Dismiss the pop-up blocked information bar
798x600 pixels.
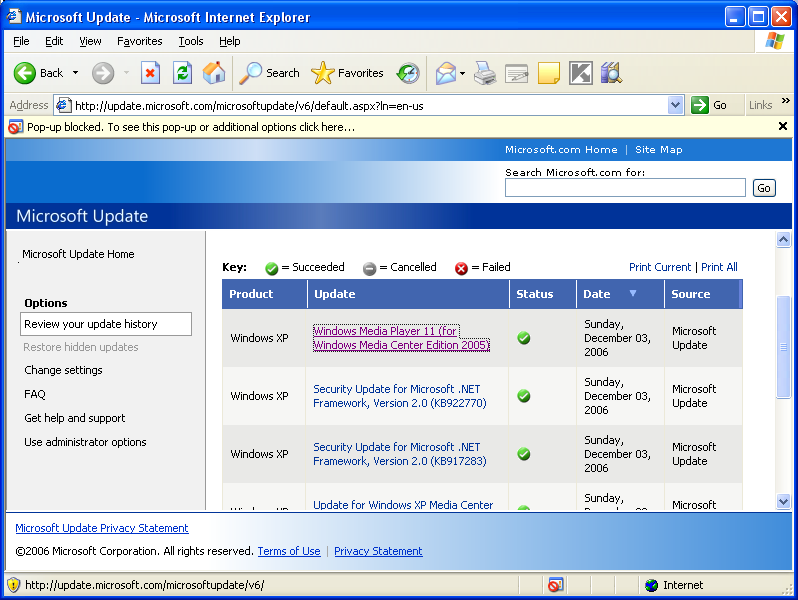tap(782, 127)
